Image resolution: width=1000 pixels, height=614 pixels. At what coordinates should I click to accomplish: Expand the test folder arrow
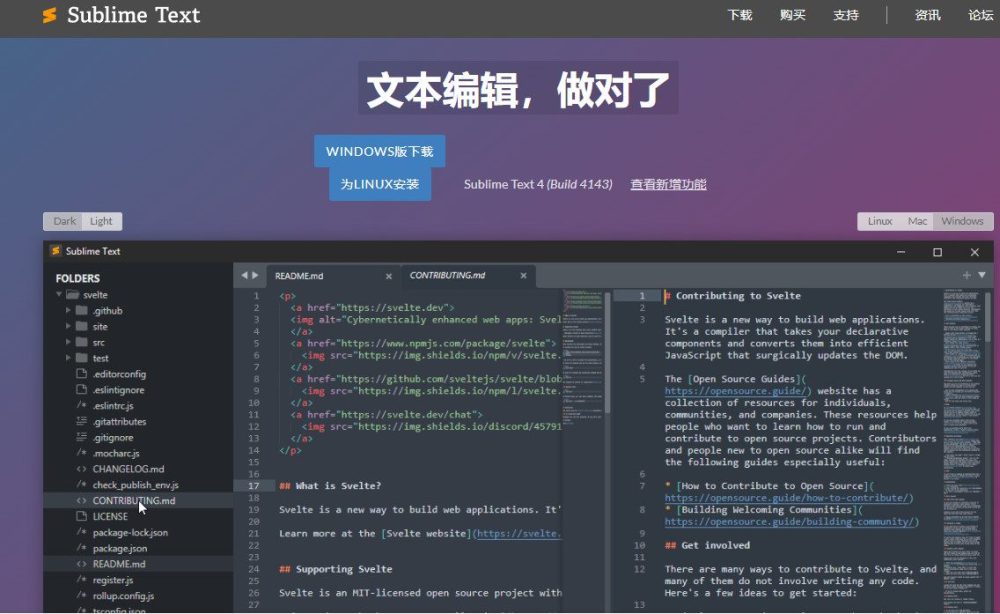coord(68,358)
